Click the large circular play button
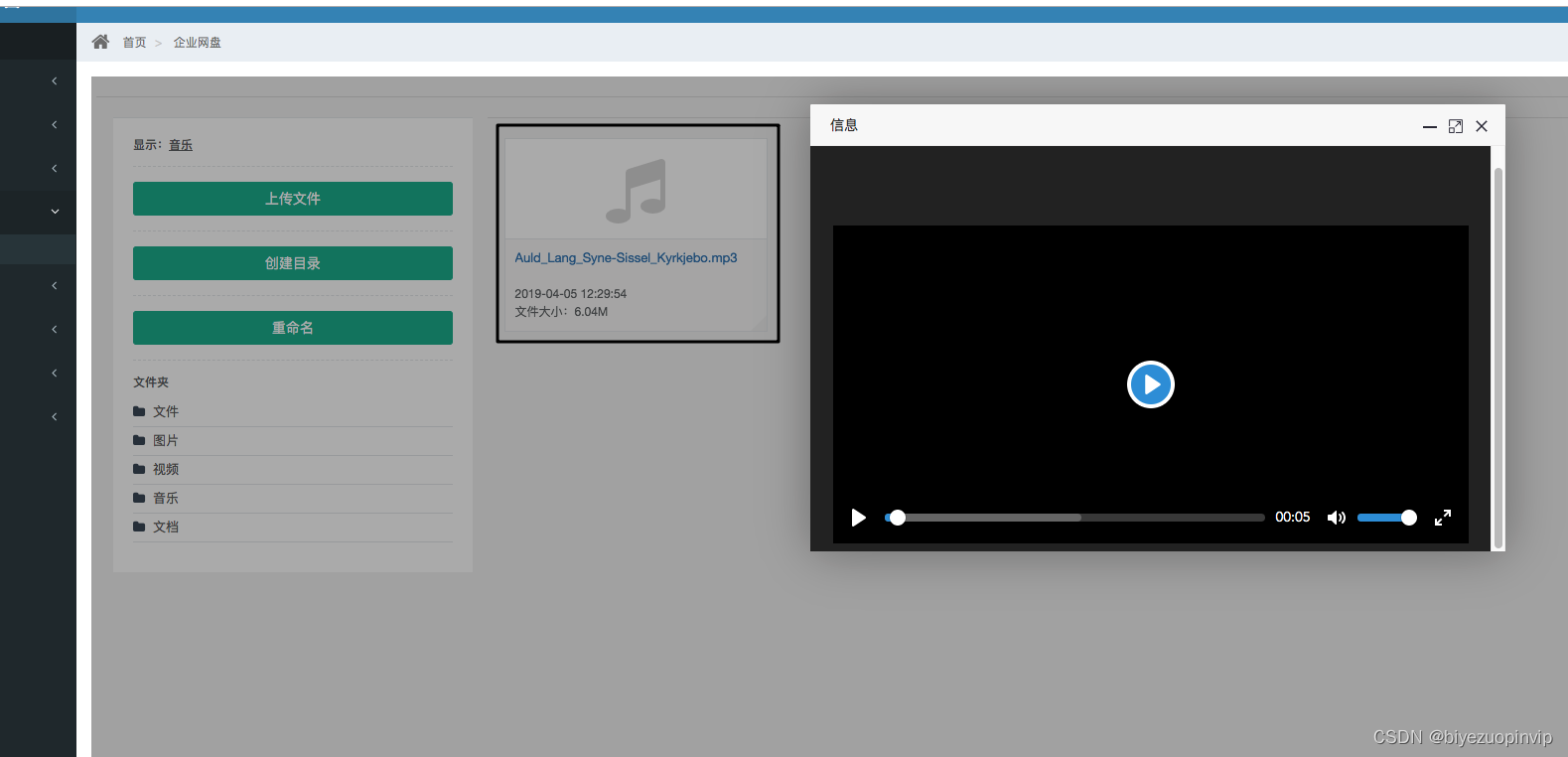Screen dimensions: 1568x757 pyautogui.click(x=1151, y=384)
